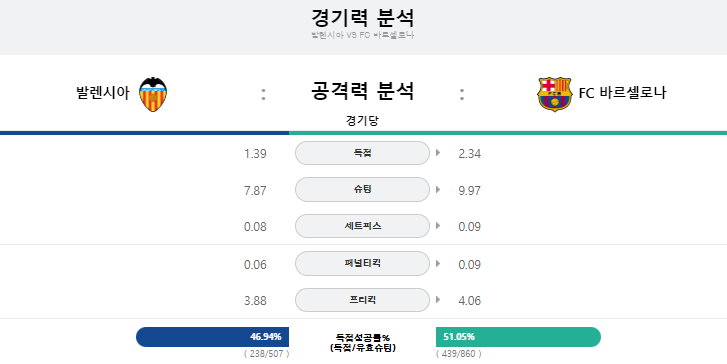Select the 페널티킥 stat button

pos(363,263)
